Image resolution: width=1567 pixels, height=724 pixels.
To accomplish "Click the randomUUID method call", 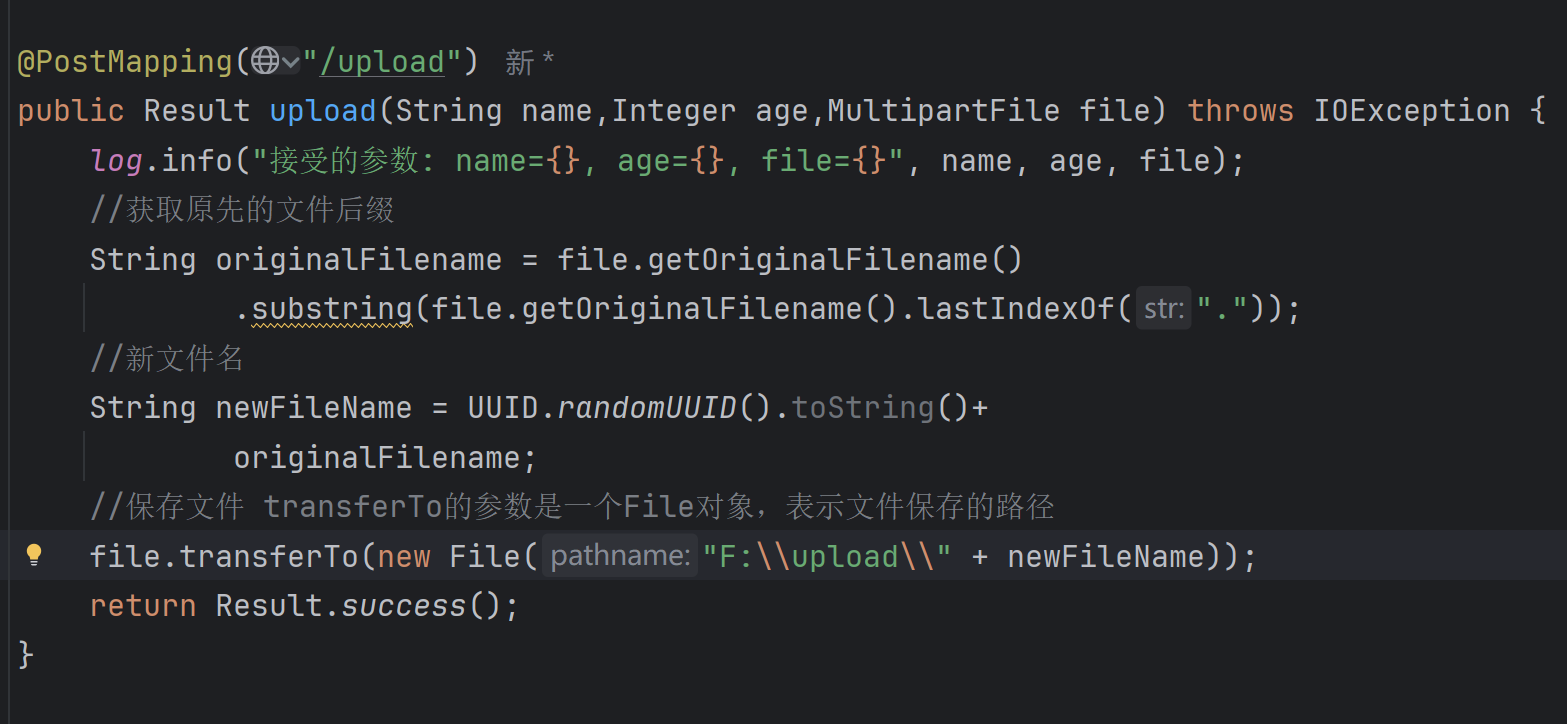I will 646,408.
